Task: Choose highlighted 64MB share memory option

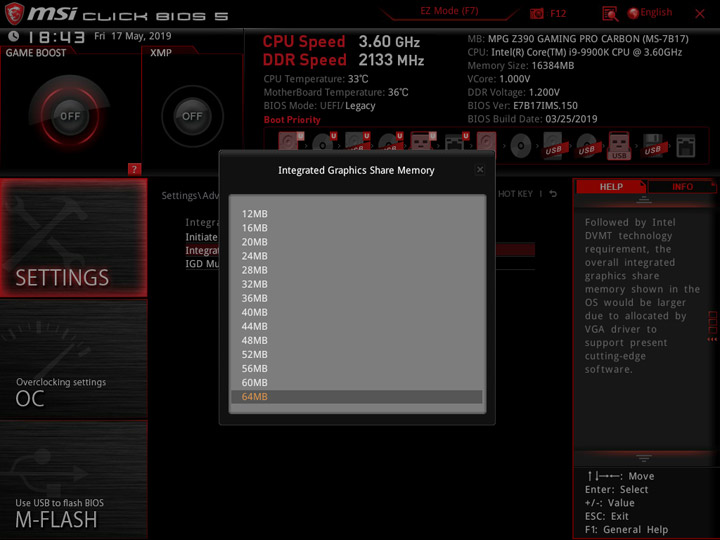Action: click(357, 397)
